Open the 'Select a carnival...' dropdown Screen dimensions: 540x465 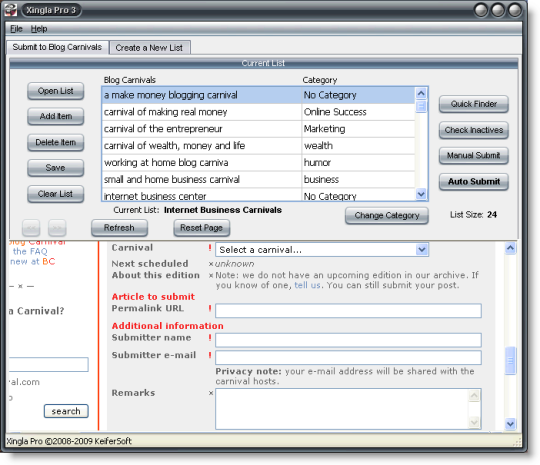tap(322, 250)
